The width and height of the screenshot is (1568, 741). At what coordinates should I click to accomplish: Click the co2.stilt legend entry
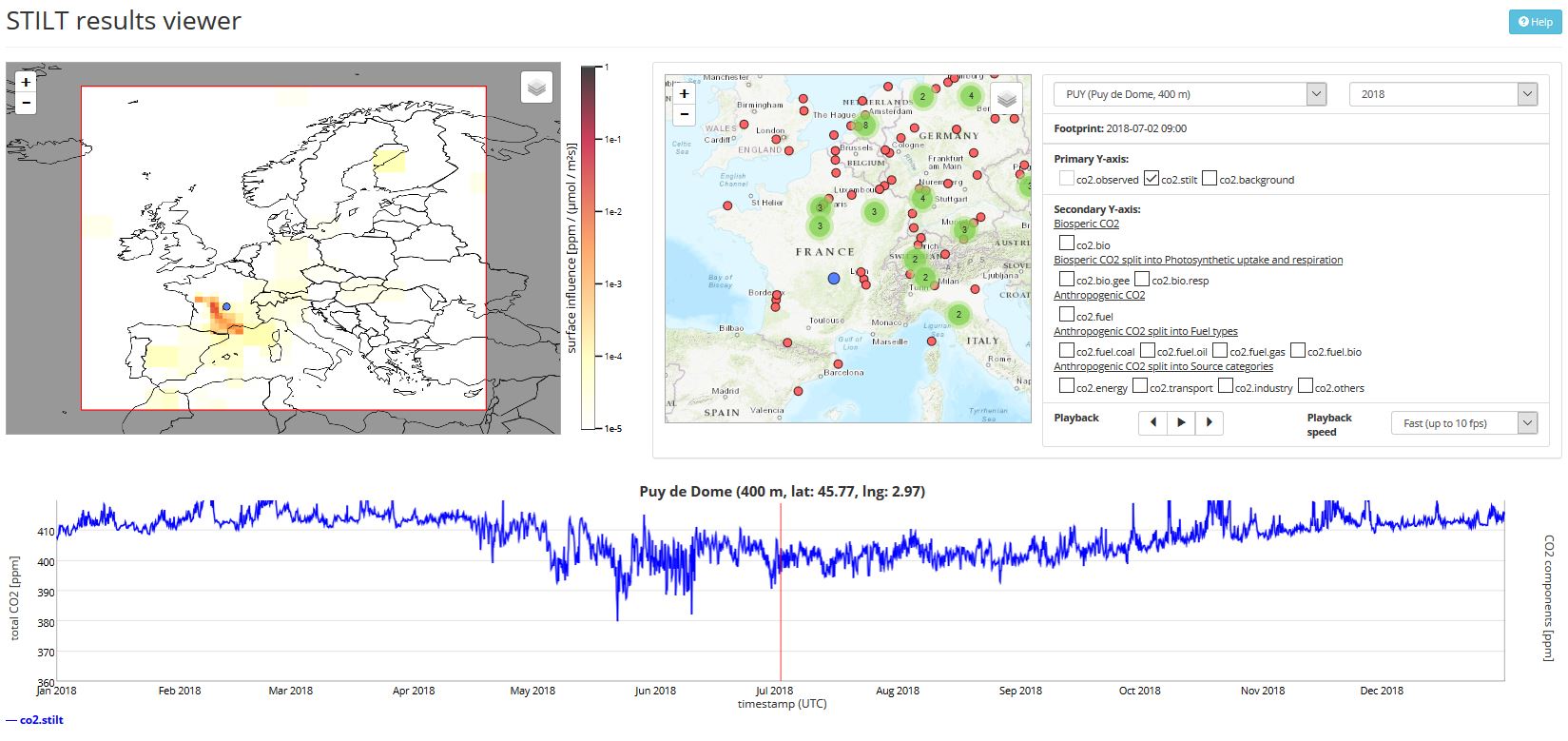click(x=34, y=720)
